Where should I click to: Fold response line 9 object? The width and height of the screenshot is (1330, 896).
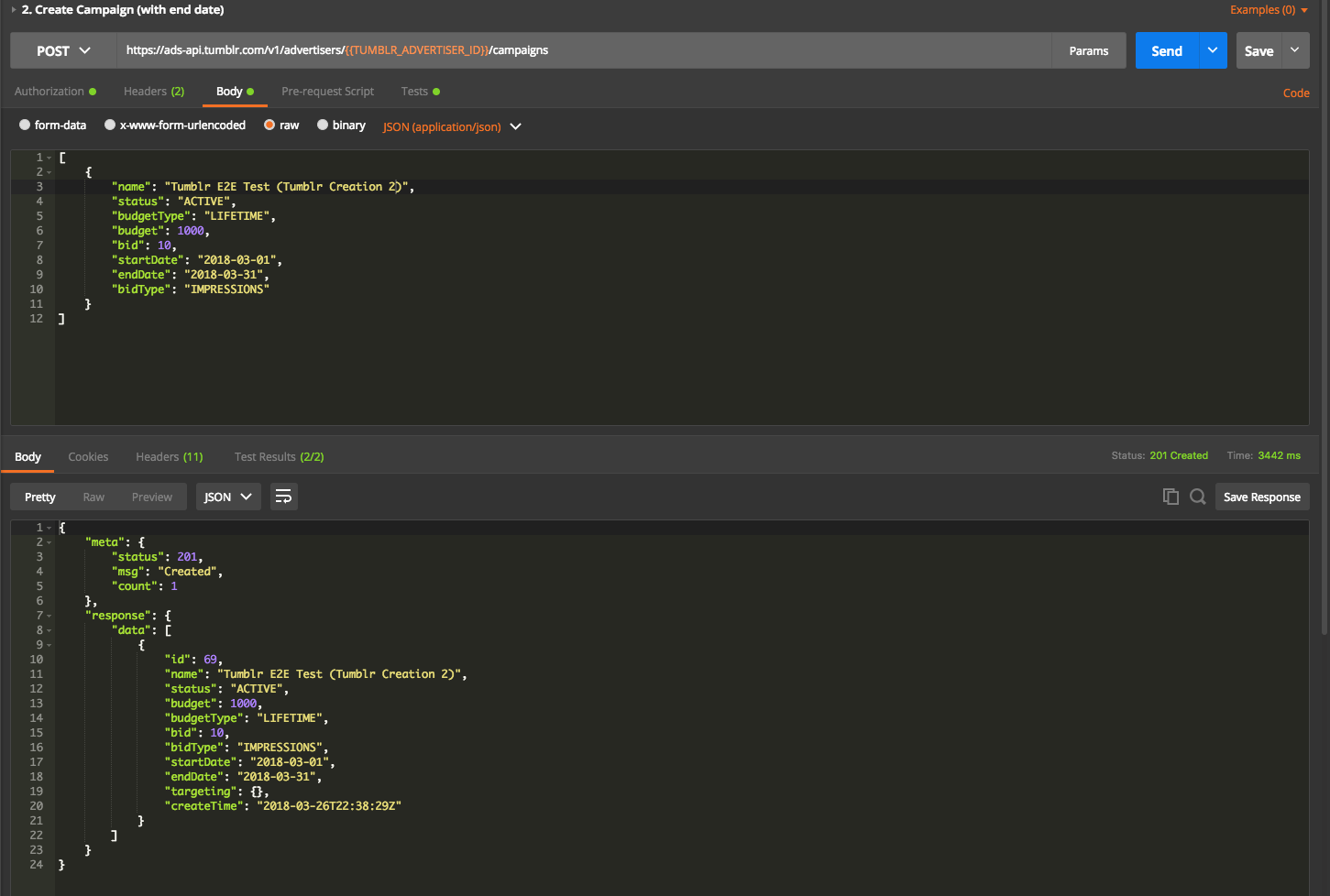click(x=49, y=645)
